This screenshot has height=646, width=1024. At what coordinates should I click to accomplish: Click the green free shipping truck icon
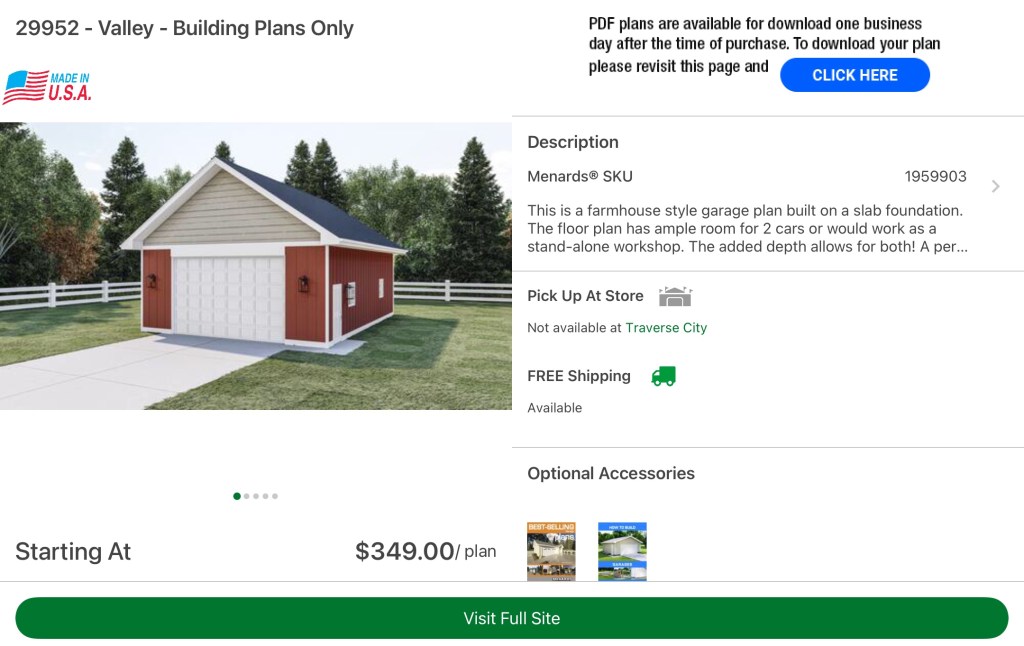point(663,376)
